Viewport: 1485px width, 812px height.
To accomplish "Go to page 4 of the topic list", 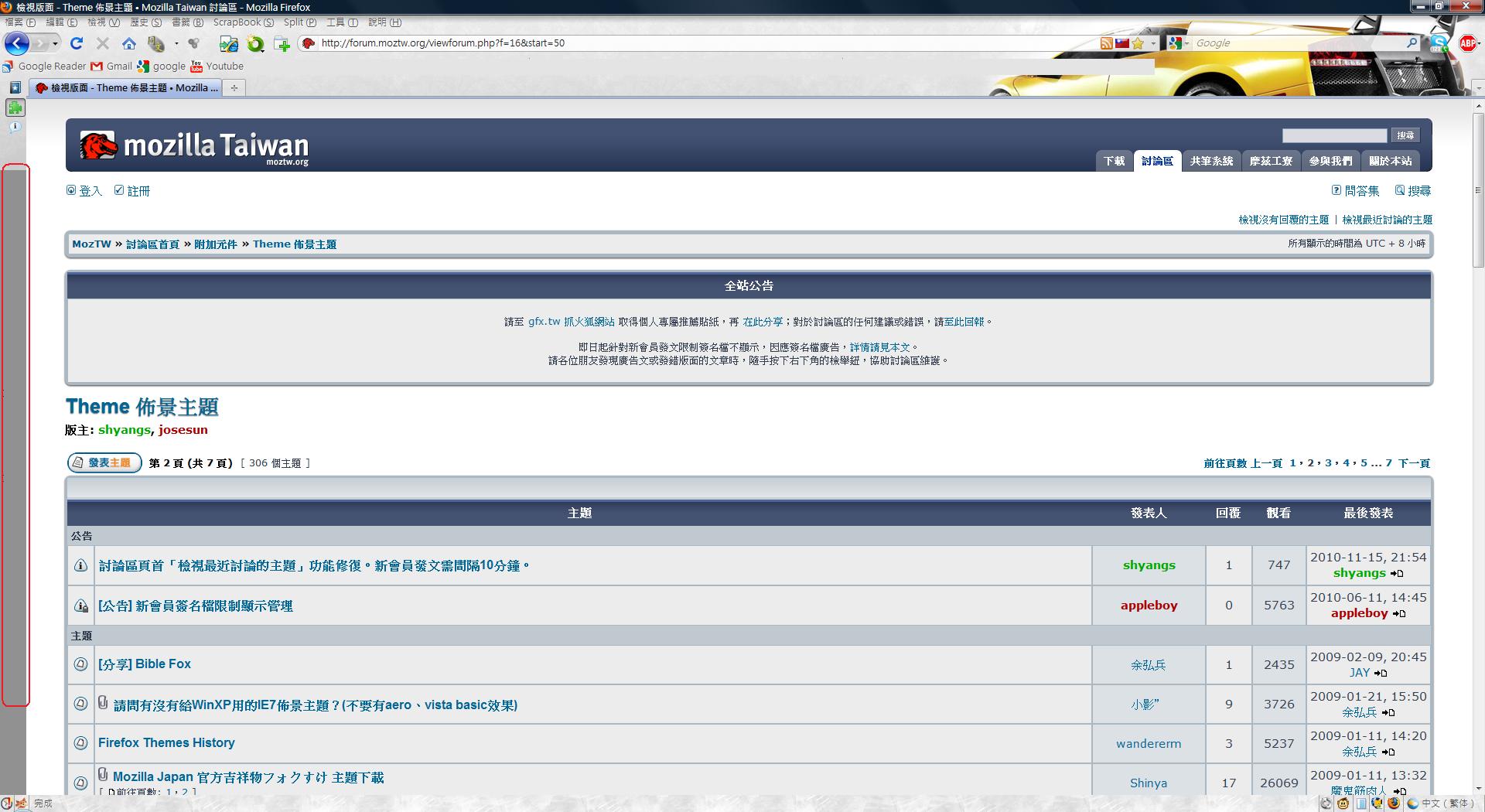I will (x=1346, y=463).
